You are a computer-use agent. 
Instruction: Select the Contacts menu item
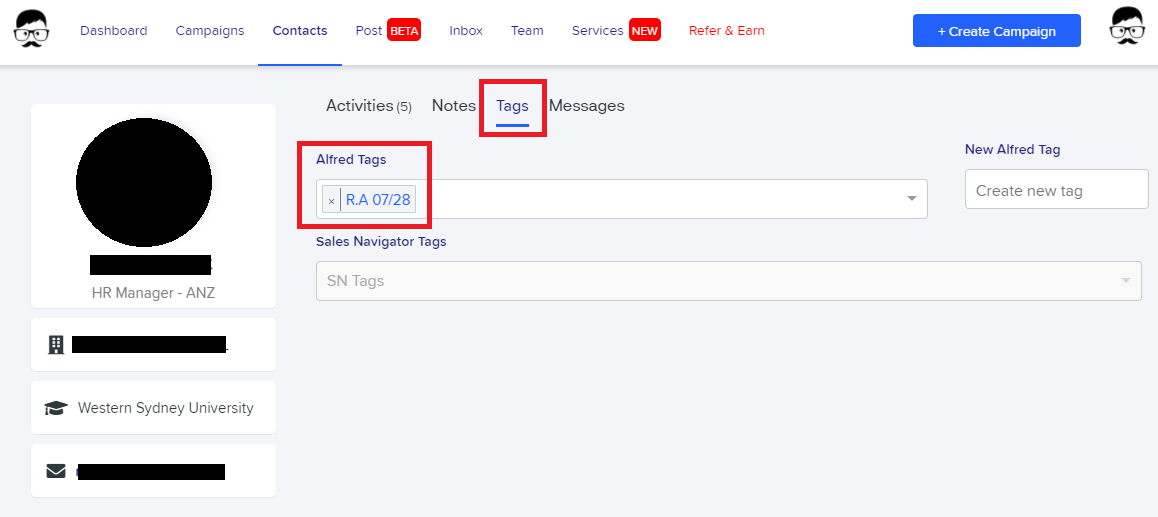[x=300, y=30]
